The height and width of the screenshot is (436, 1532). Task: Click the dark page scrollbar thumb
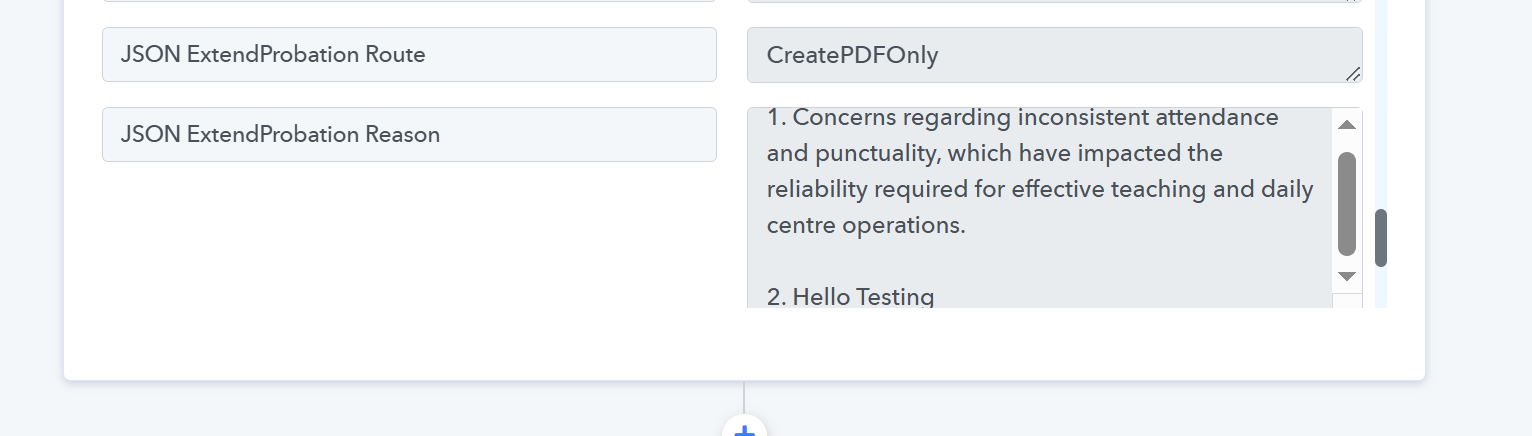tap(1381, 238)
